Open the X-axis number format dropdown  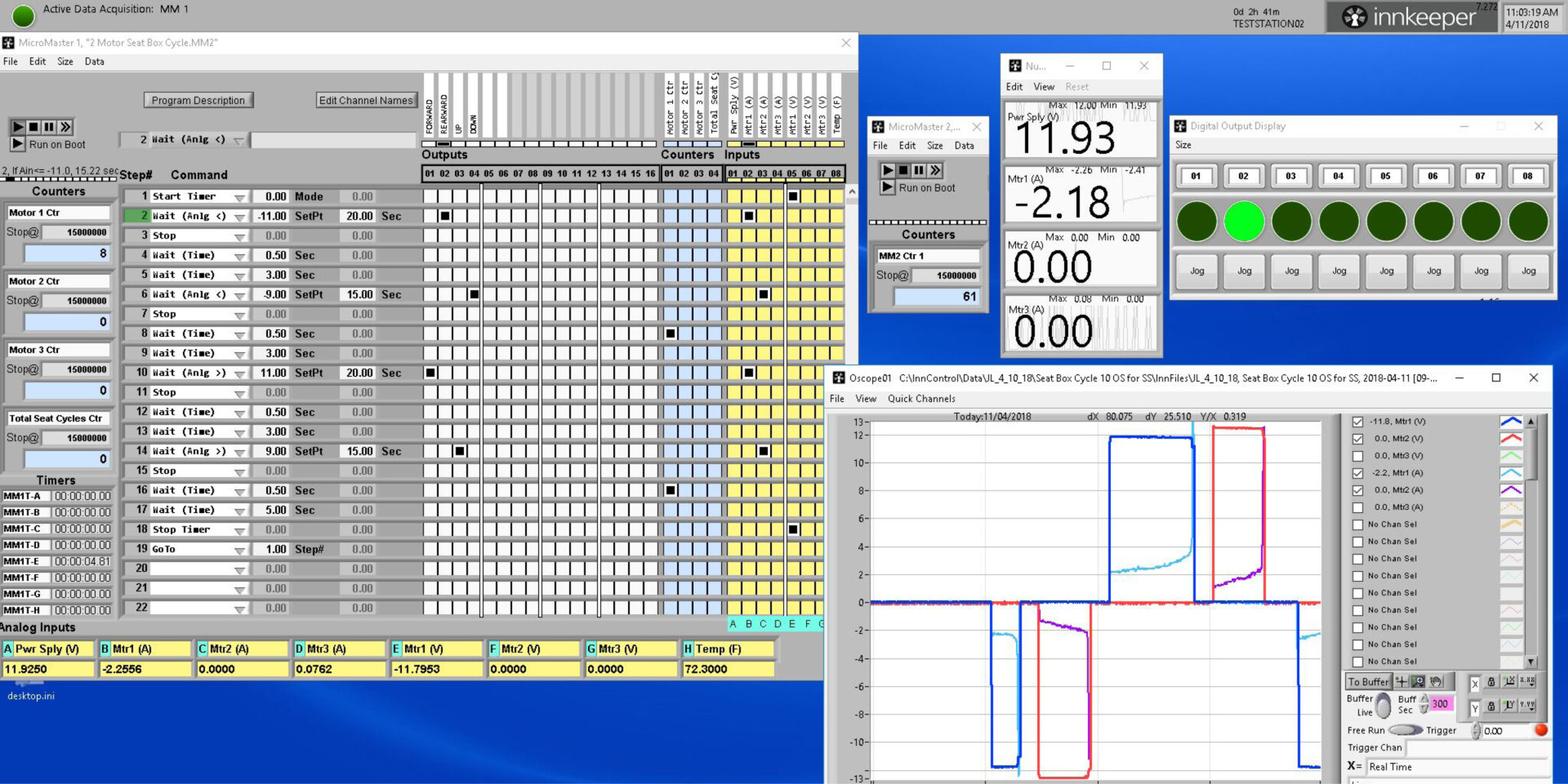click(1527, 681)
